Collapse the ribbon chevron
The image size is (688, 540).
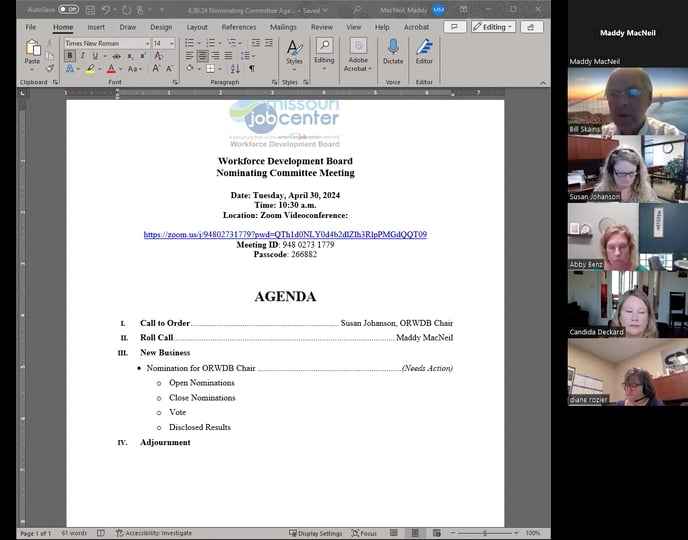point(543,82)
